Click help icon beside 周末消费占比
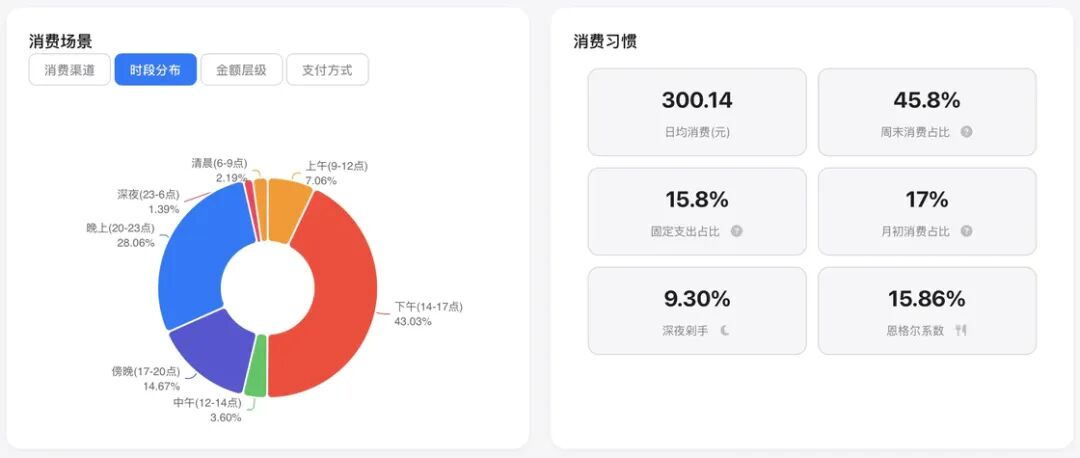 pyautogui.click(x=966, y=131)
